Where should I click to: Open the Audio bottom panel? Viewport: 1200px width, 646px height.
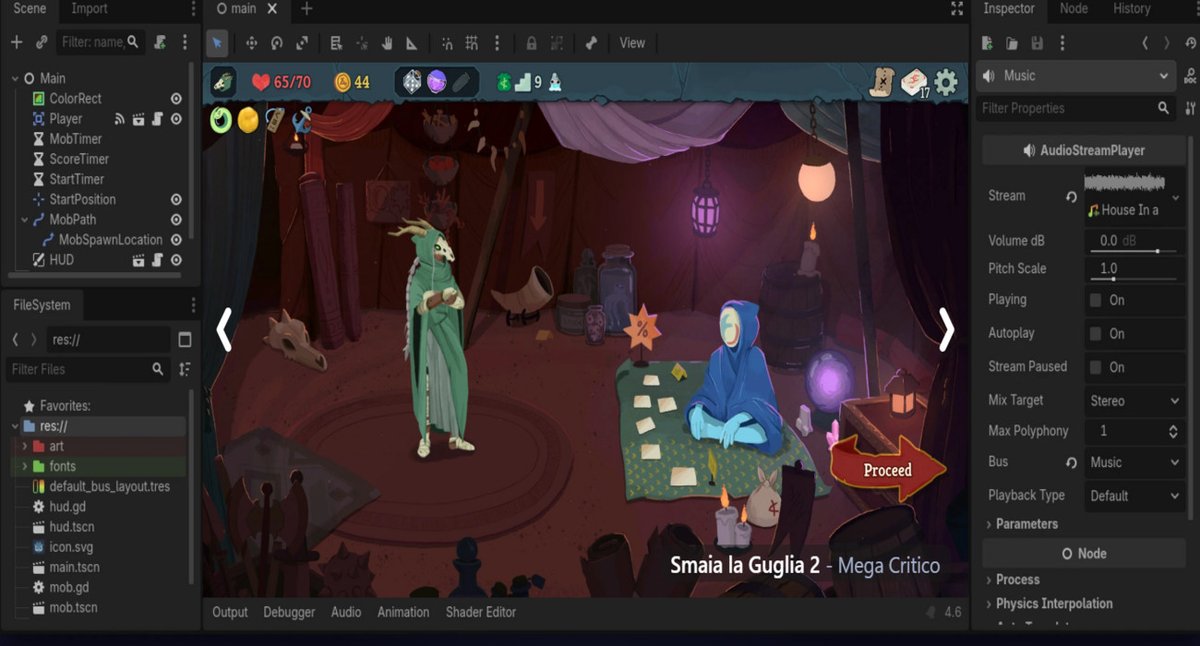tap(346, 612)
